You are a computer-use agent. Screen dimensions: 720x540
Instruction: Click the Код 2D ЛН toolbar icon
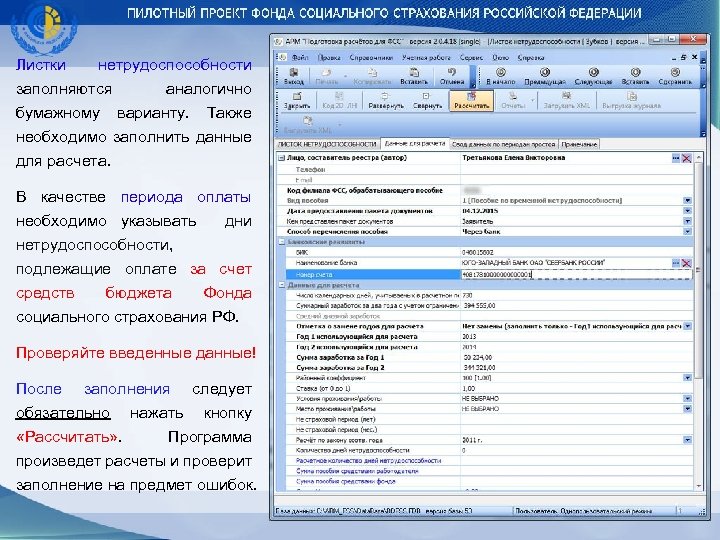tap(339, 100)
